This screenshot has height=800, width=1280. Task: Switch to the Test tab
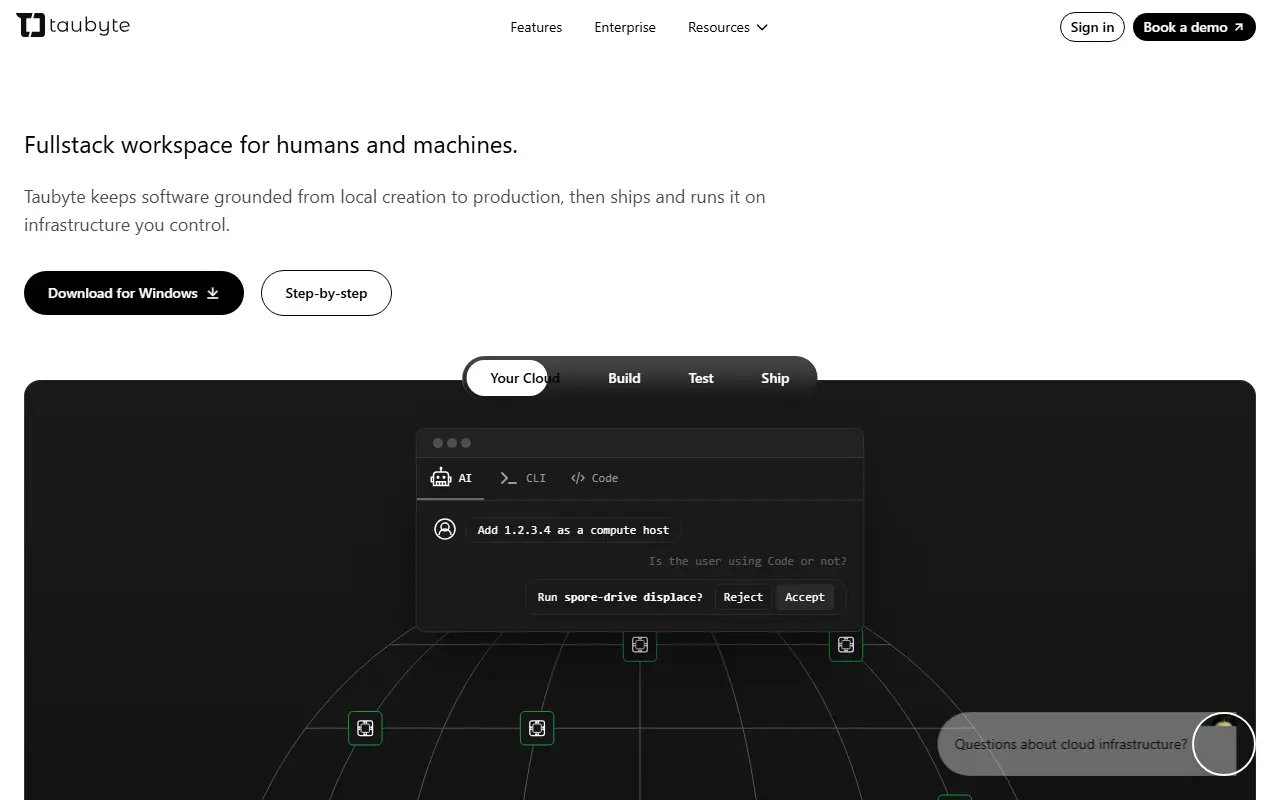[701, 378]
